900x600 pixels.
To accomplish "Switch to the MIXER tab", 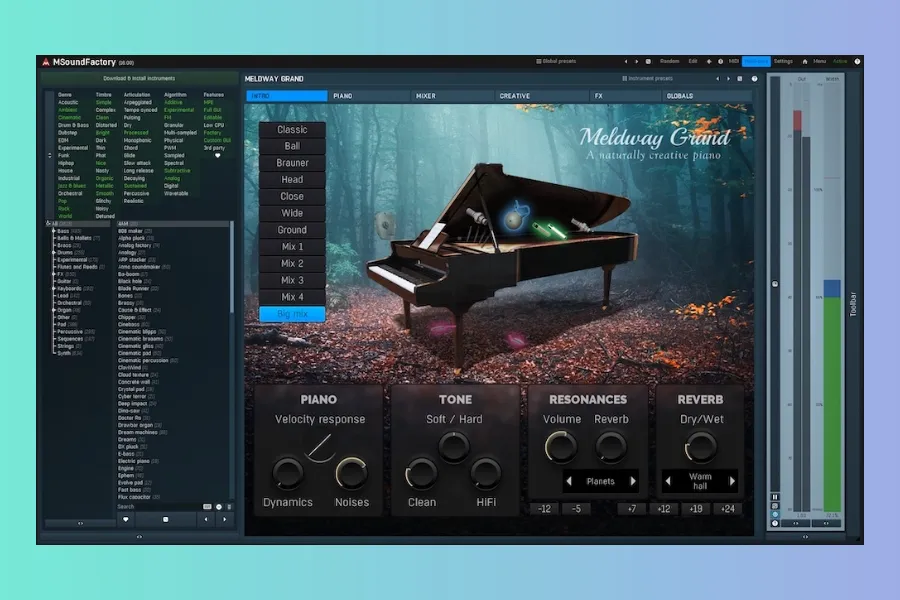I will coord(426,96).
